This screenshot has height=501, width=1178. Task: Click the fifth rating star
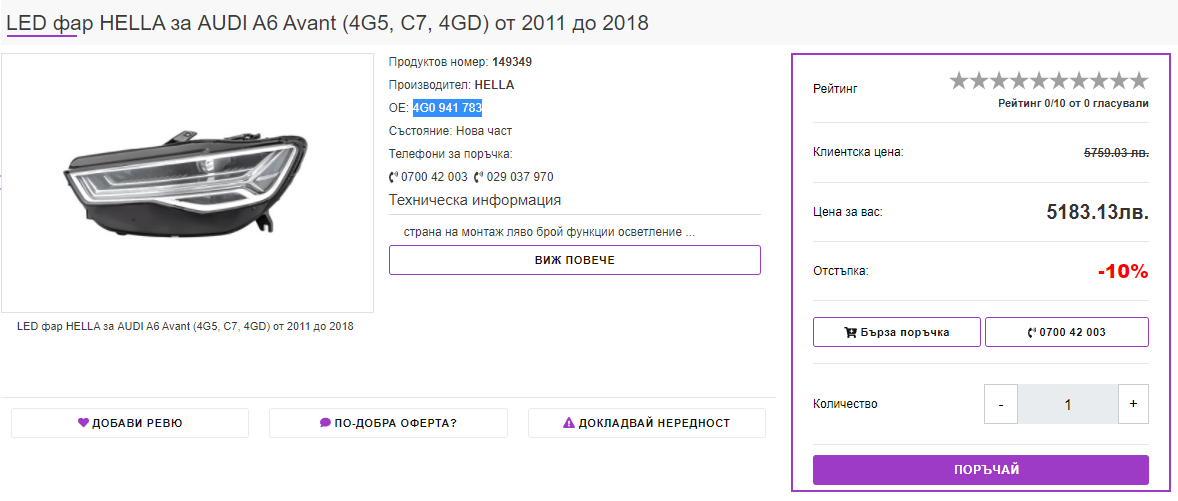(1039, 81)
